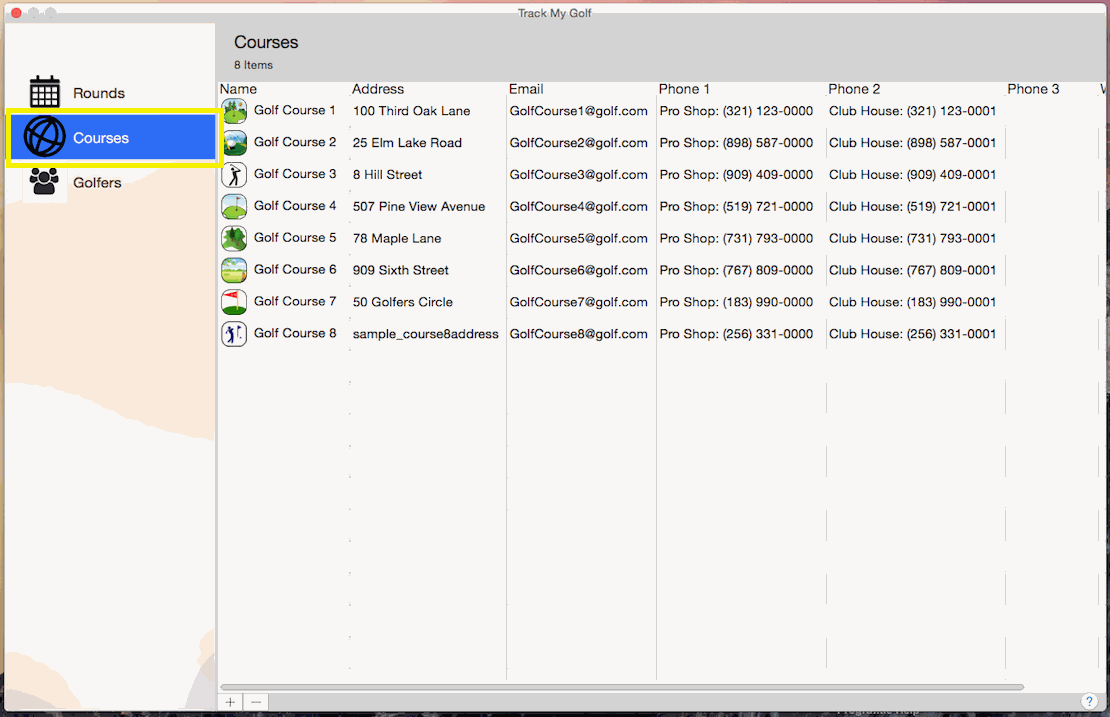This screenshot has width=1110, height=717.
Task: Open the Golfers people icon
Action: tap(45, 182)
